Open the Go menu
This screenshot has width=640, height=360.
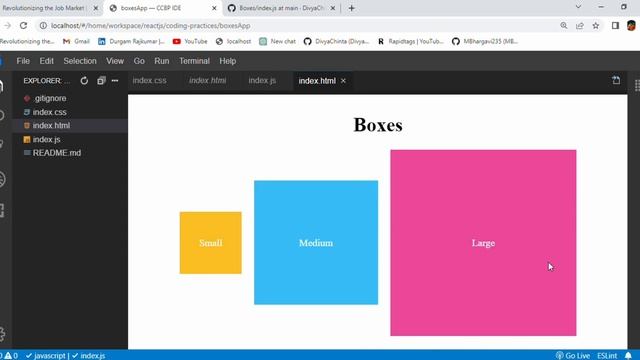click(x=139, y=61)
